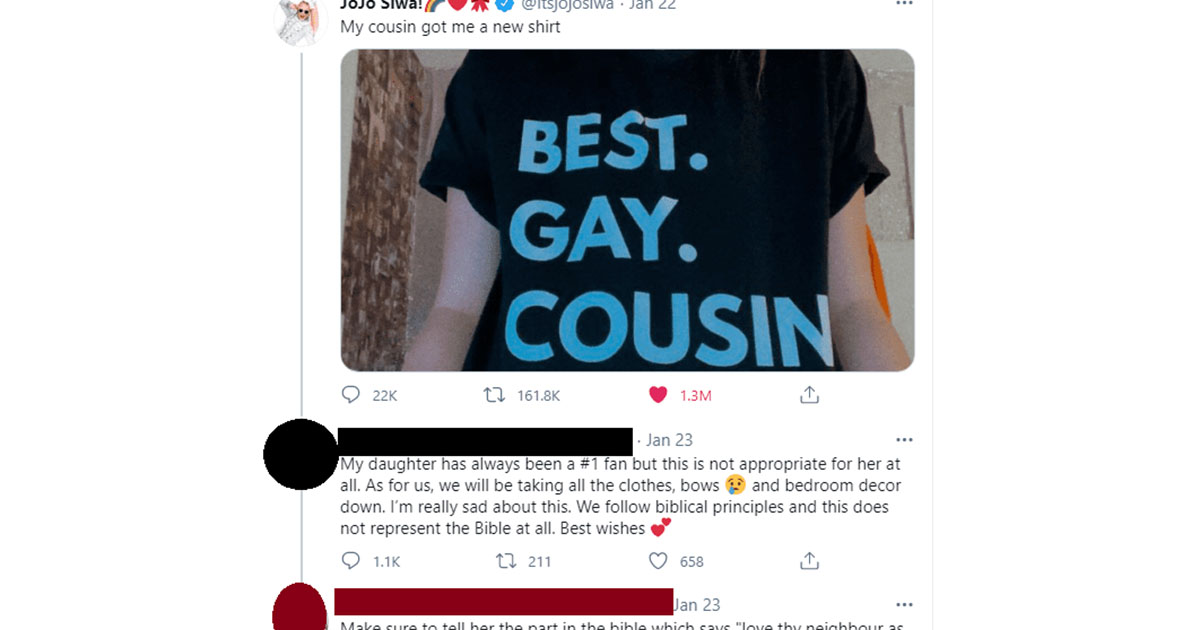The height and width of the screenshot is (630, 1200).
Task: Share the JoJo Siwa shirt tweet
Action: pos(809,395)
